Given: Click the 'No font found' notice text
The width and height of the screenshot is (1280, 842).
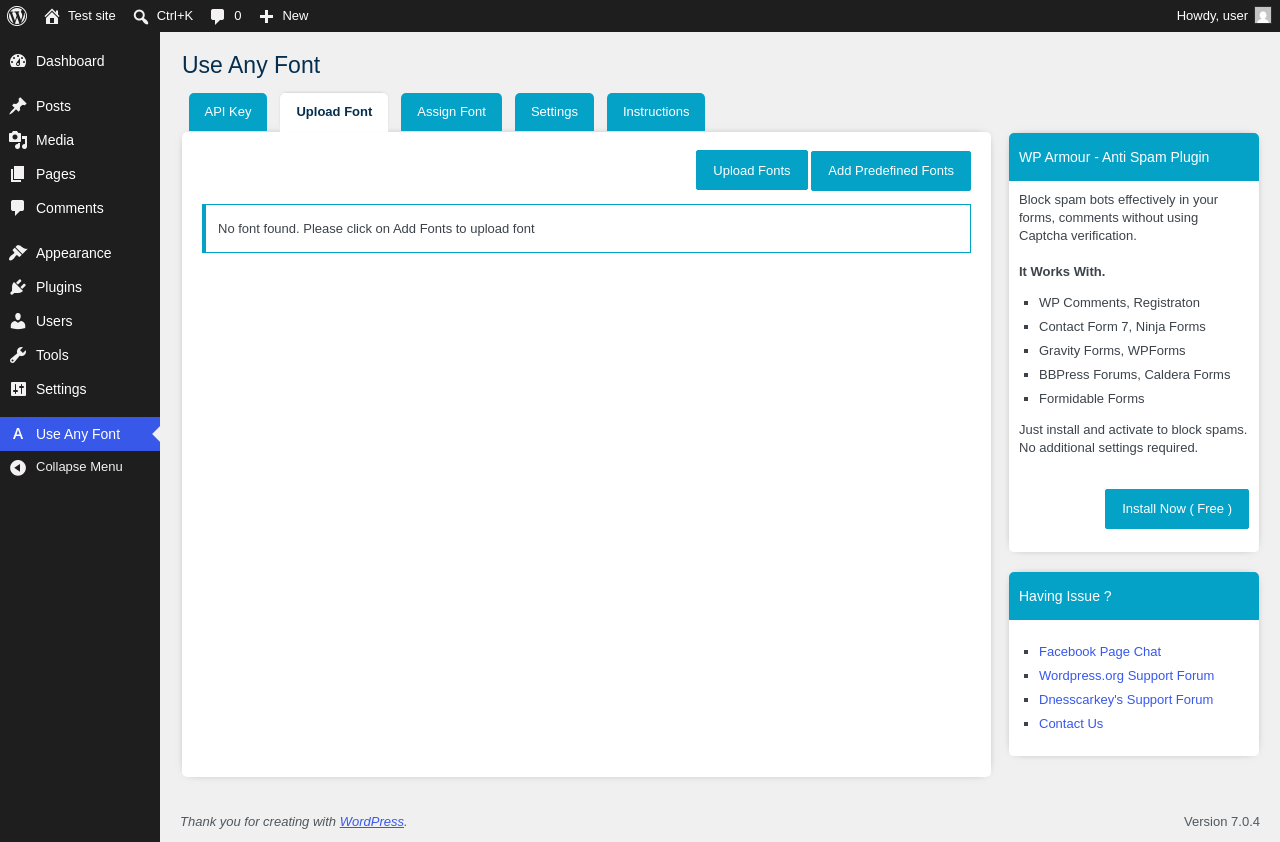Looking at the screenshot, I should 376,229.
